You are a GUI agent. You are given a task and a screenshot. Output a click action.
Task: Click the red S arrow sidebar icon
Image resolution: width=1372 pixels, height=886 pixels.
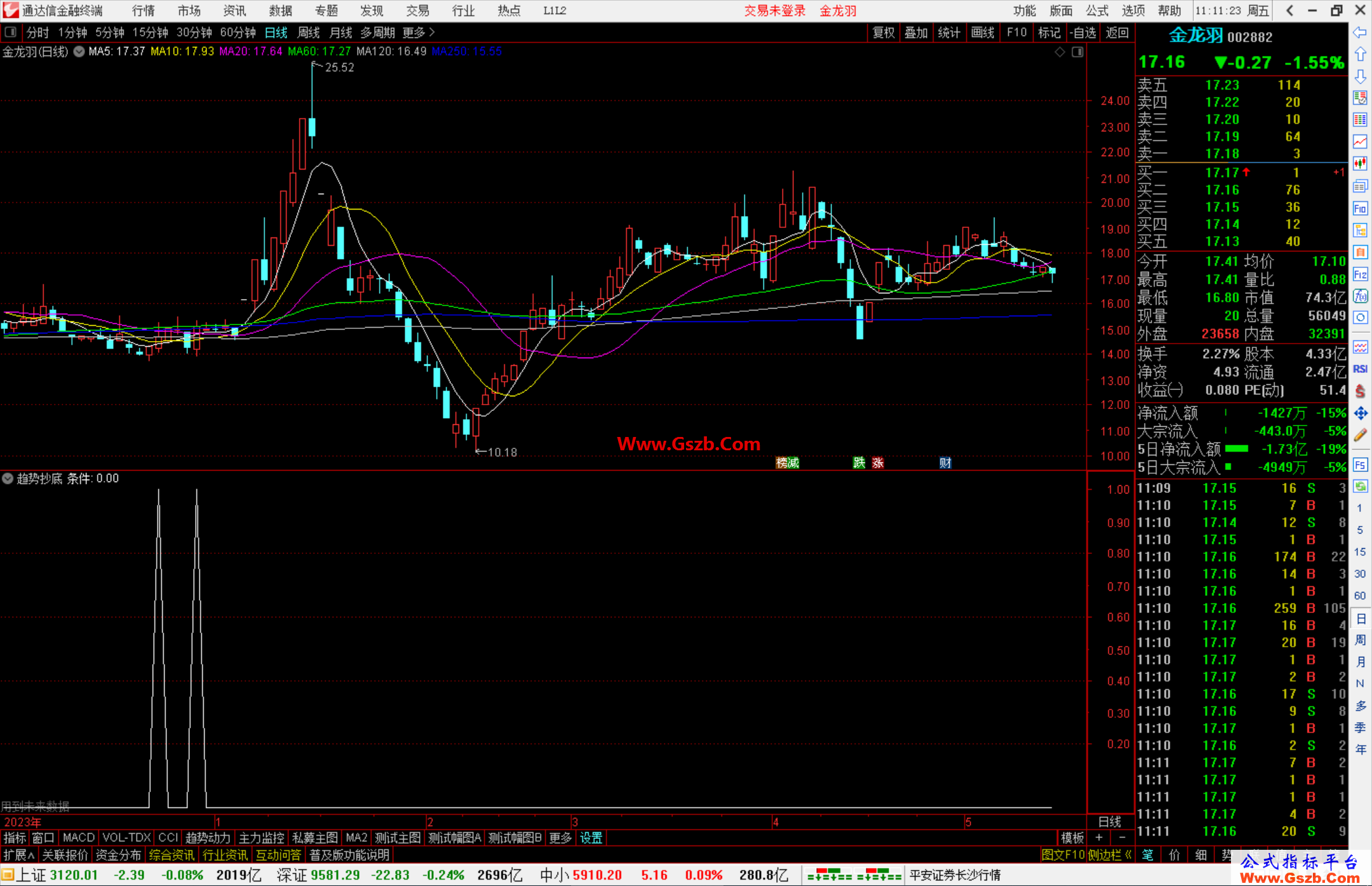[x=1360, y=391]
